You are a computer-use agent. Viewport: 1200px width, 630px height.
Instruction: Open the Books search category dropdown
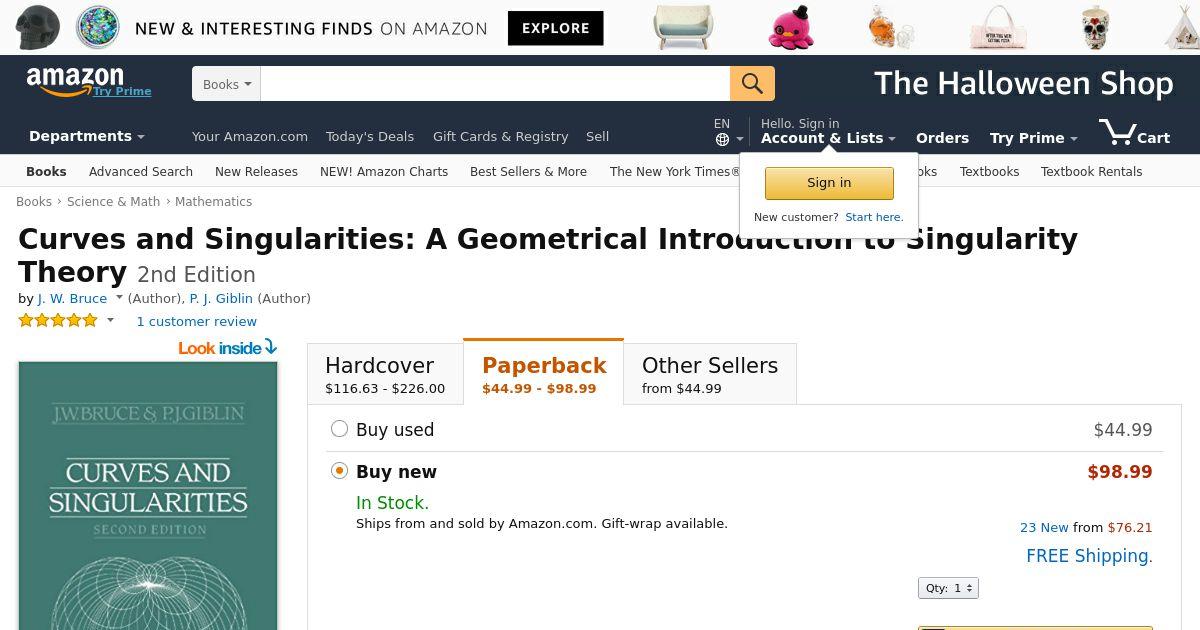(226, 84)
